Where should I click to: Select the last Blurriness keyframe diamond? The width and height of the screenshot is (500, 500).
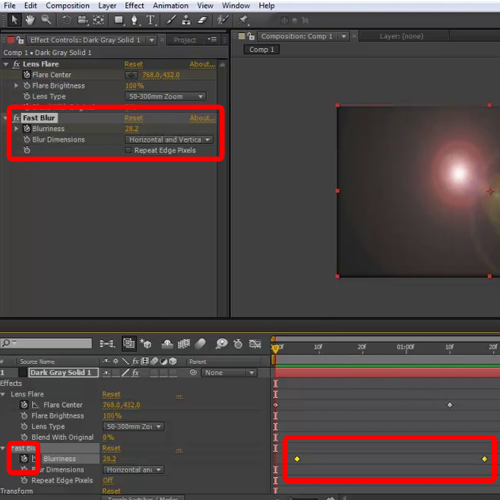484,459
